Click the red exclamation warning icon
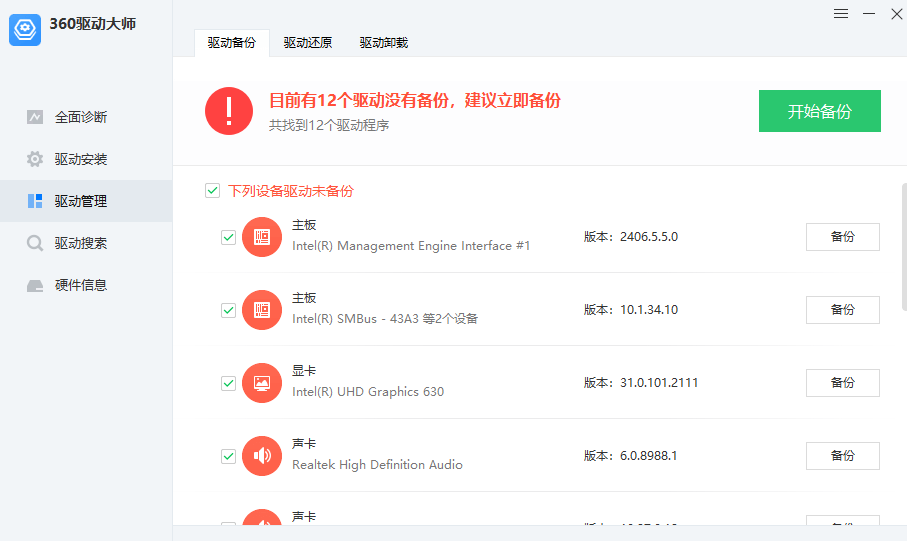 (229, 111)
